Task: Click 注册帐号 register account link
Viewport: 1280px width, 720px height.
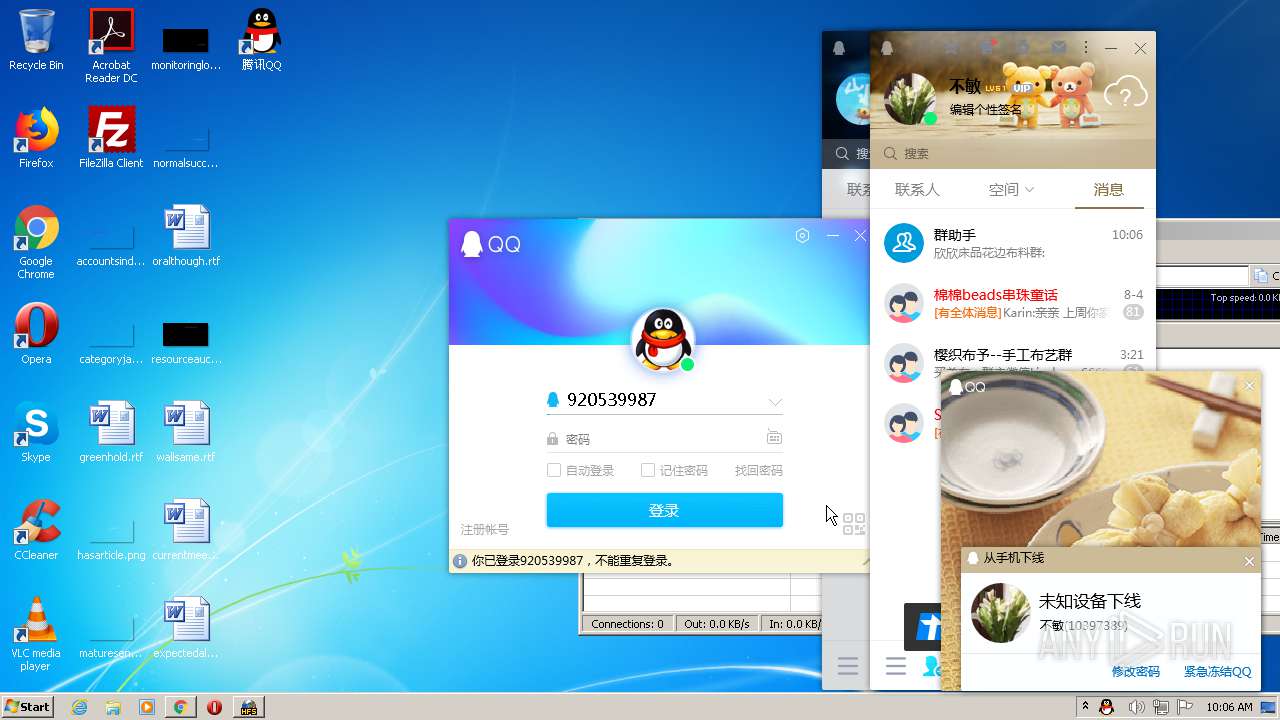Action: (x=485, y=529)
